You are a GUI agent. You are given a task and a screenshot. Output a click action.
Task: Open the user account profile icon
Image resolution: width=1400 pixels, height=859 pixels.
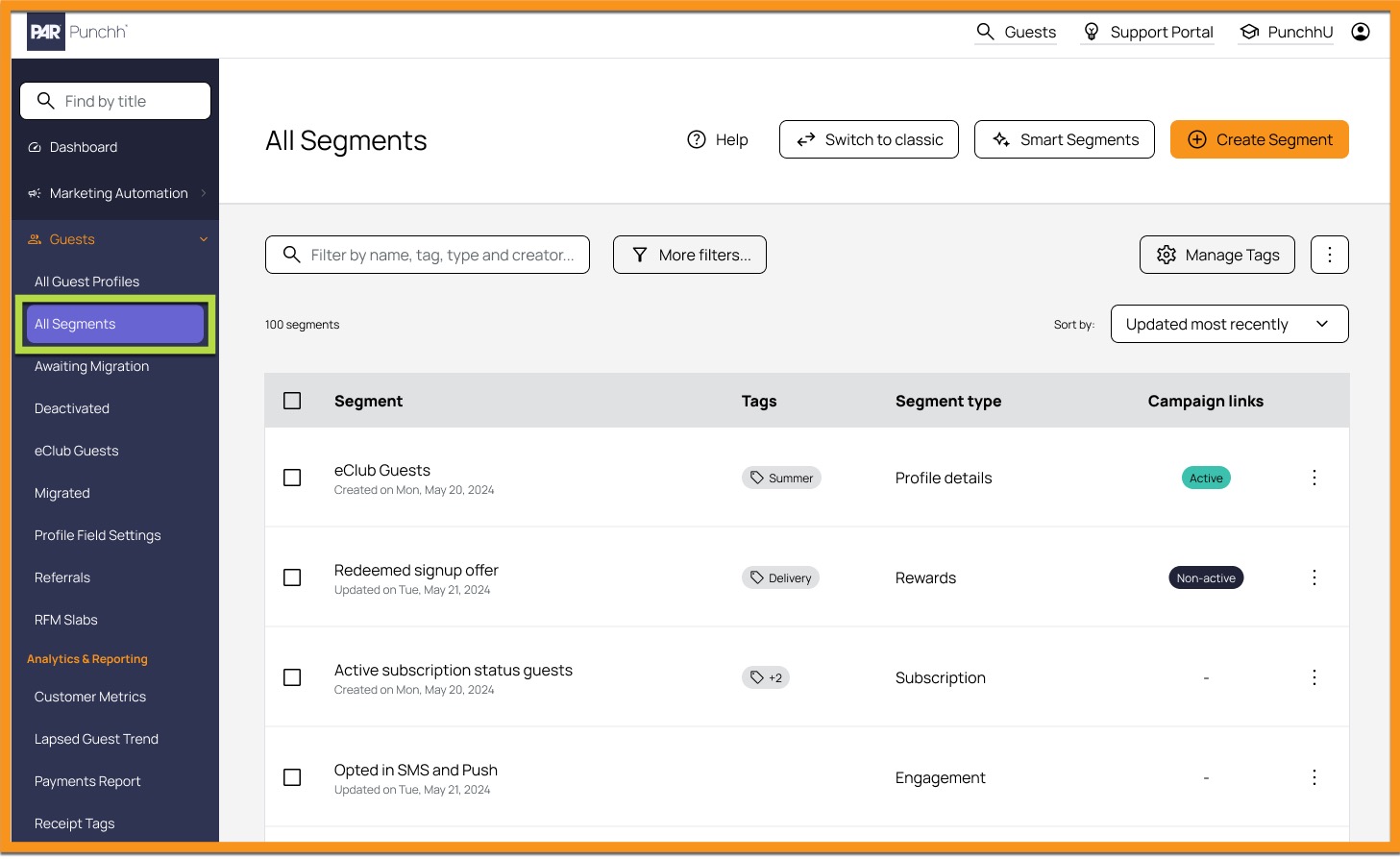(1361, 32)
